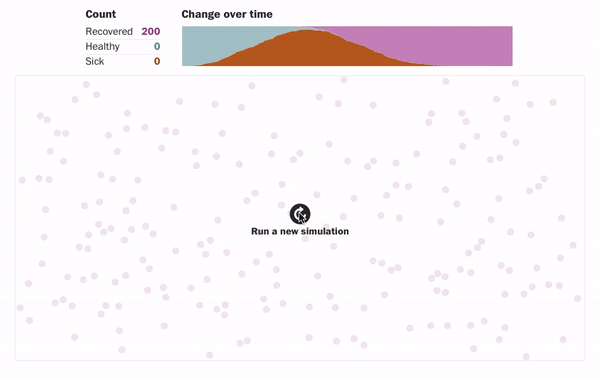Click the Sick count label

click(x=95, y=61)
